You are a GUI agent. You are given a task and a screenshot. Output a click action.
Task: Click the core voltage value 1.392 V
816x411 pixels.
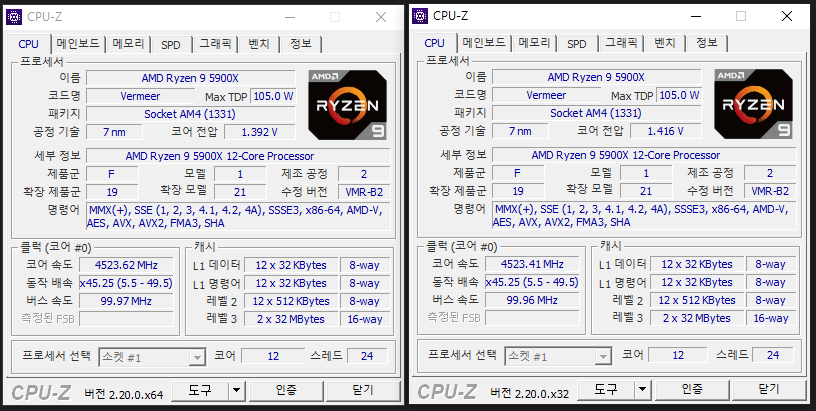click(x=260, y=132)
